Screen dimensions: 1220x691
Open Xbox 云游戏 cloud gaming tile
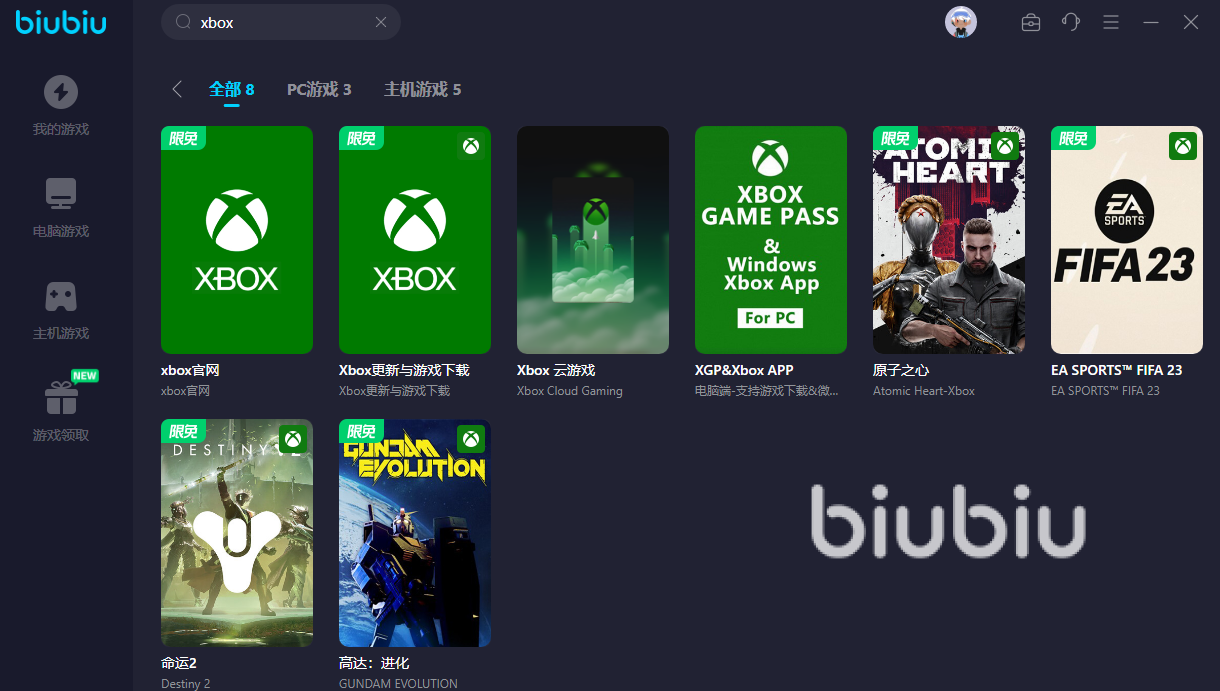(x=593, y=240)
